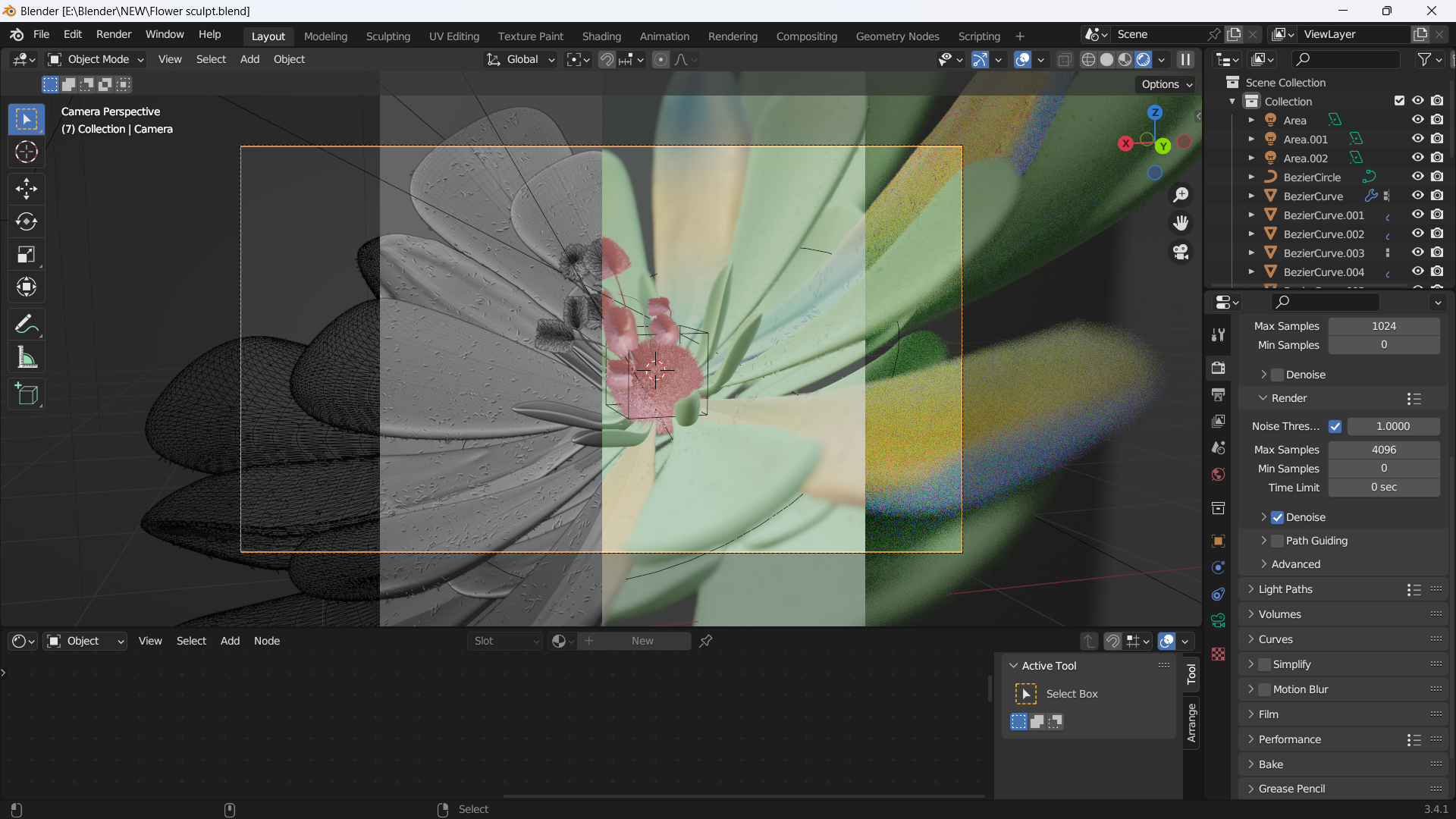Open the viewport Options dropdown

click(x=1166, y=84)
